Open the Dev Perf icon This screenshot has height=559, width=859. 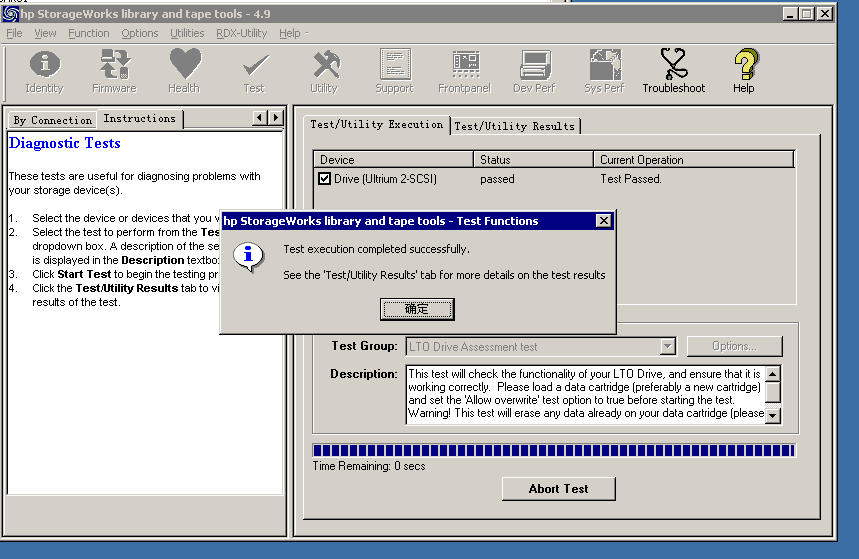coord(535,71)
